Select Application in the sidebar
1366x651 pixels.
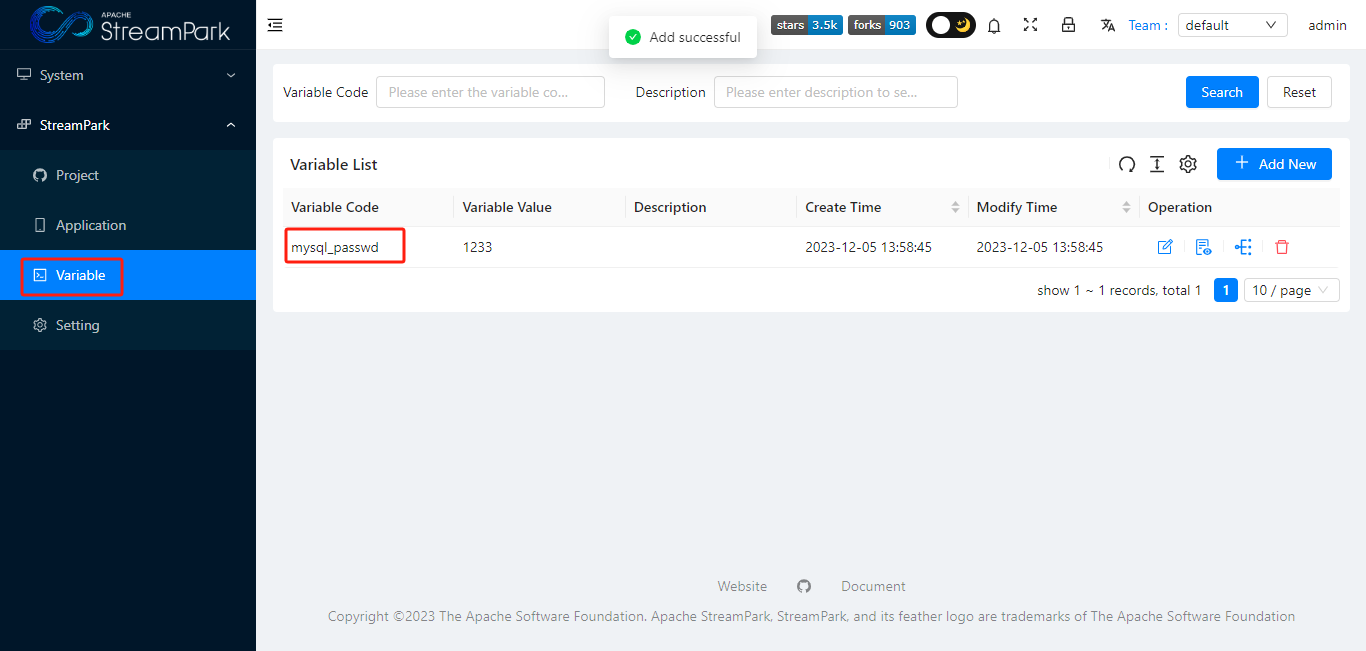[90, 224]
